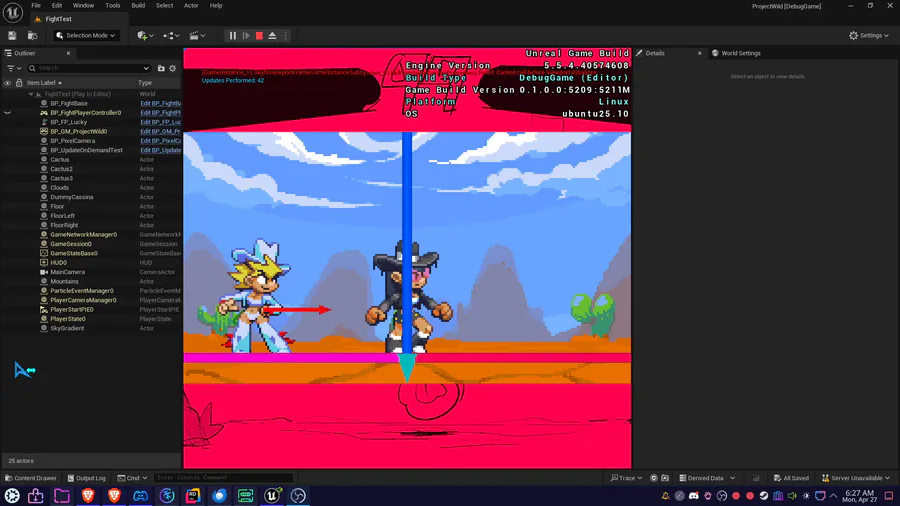Sort by the Item Label column
The width and height of the screenshot is (900, 506).
click(x=45, y=83)
